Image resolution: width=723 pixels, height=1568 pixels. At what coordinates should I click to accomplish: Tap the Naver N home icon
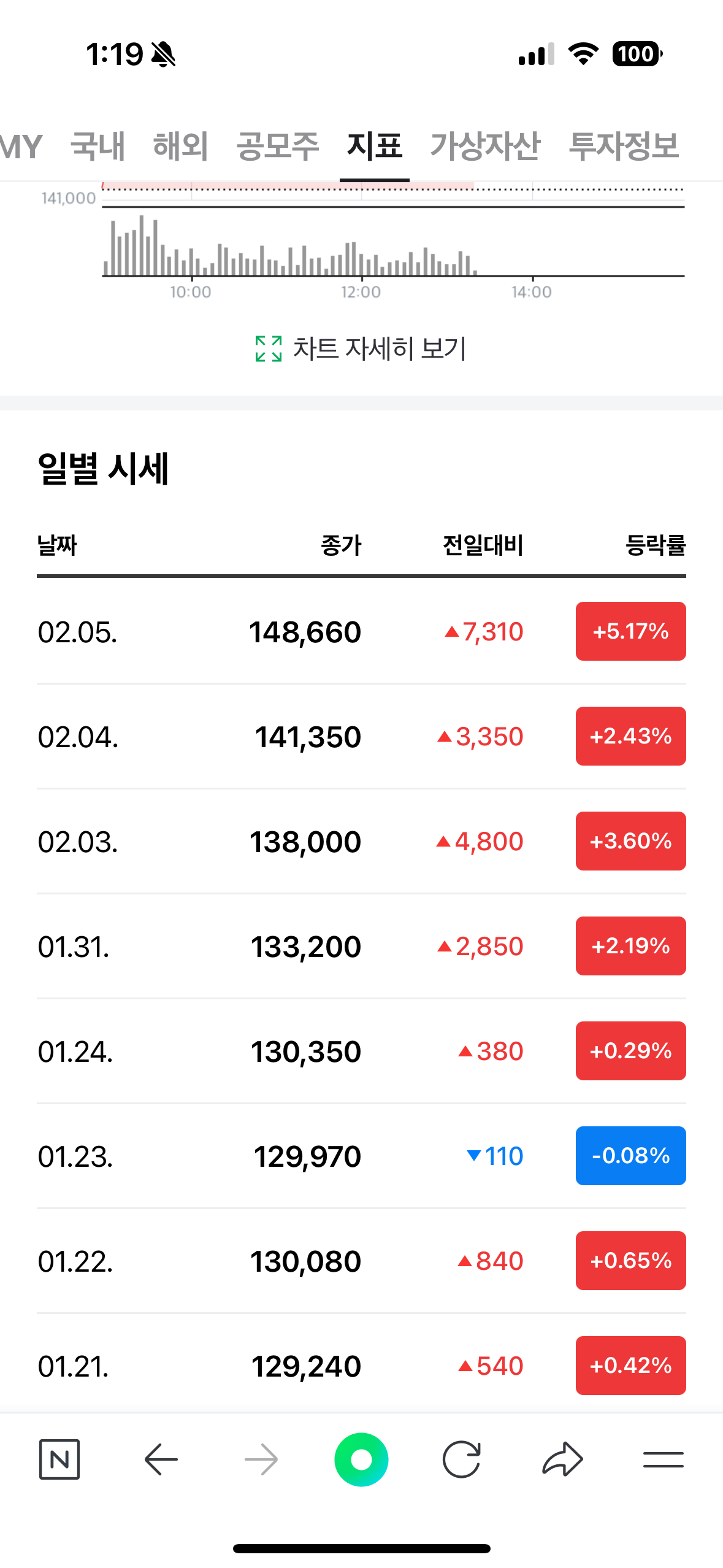(x=59, y=1459)
